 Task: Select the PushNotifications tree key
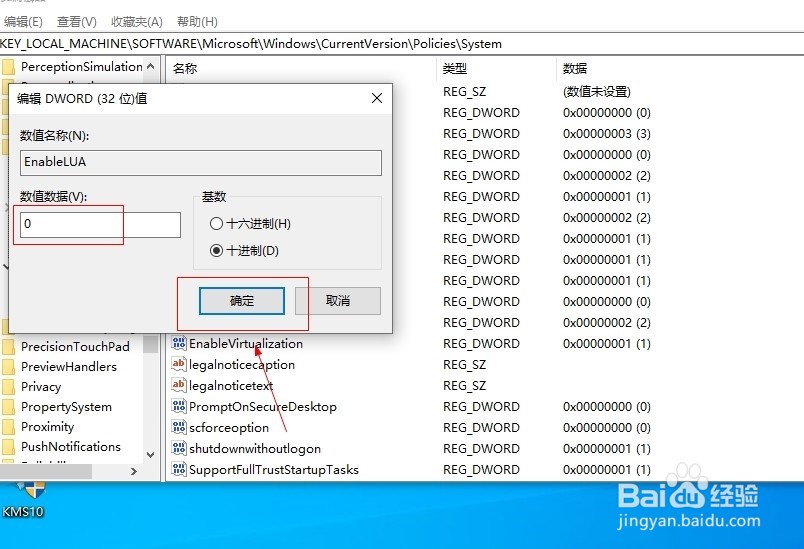[x=71, y=447]
